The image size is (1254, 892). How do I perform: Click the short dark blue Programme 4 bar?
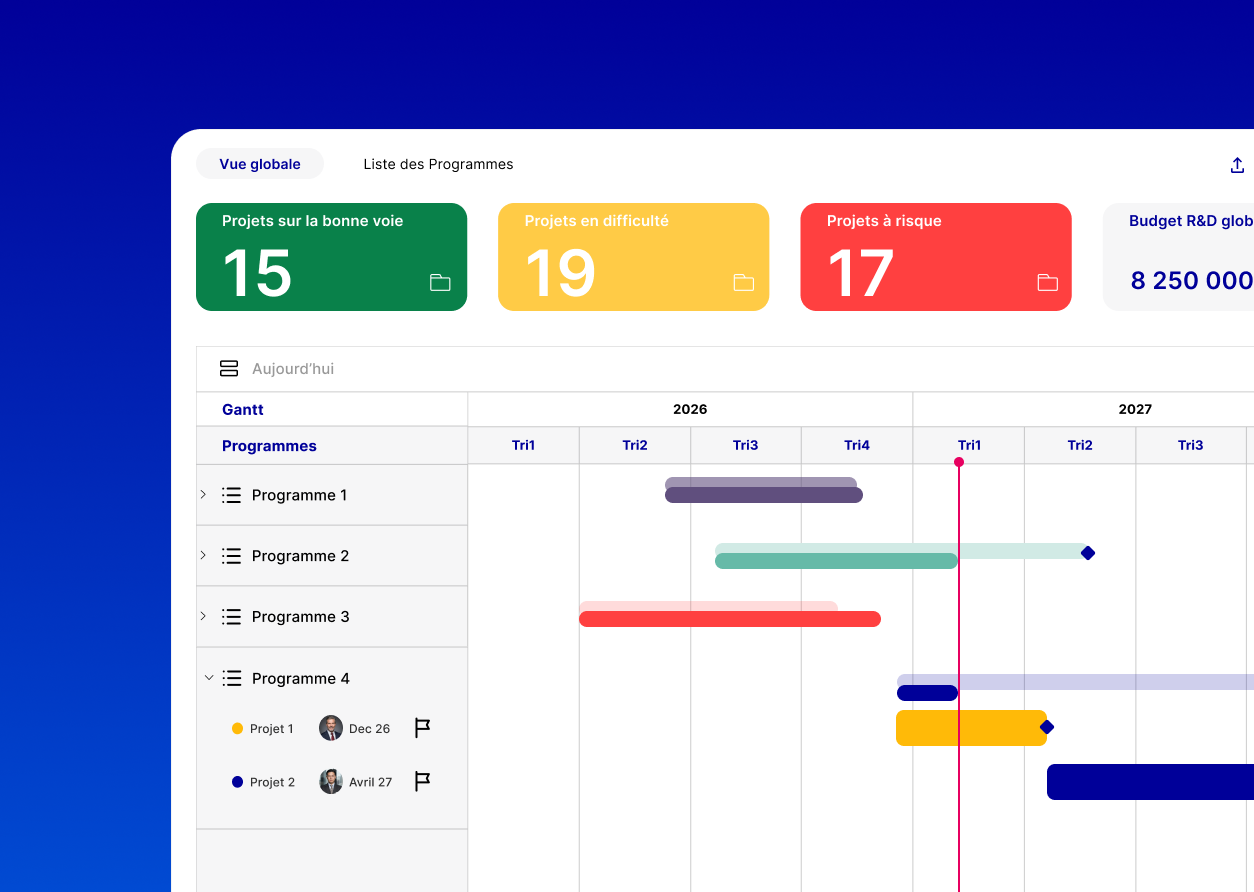click(928, 693)
